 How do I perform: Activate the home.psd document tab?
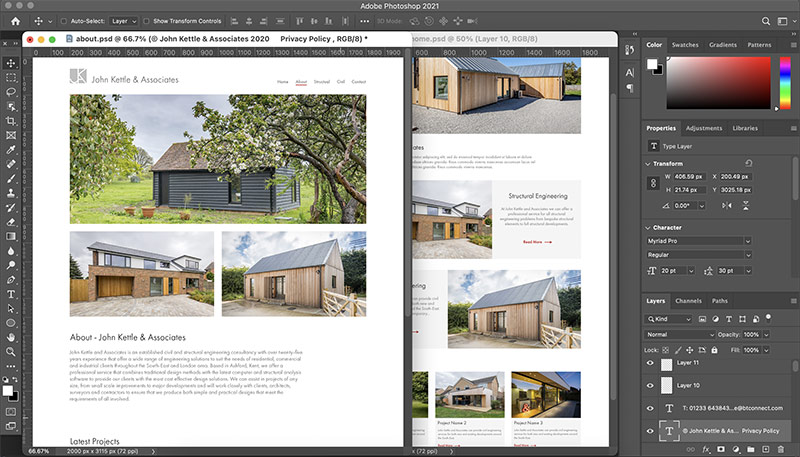tap(474, 39)
